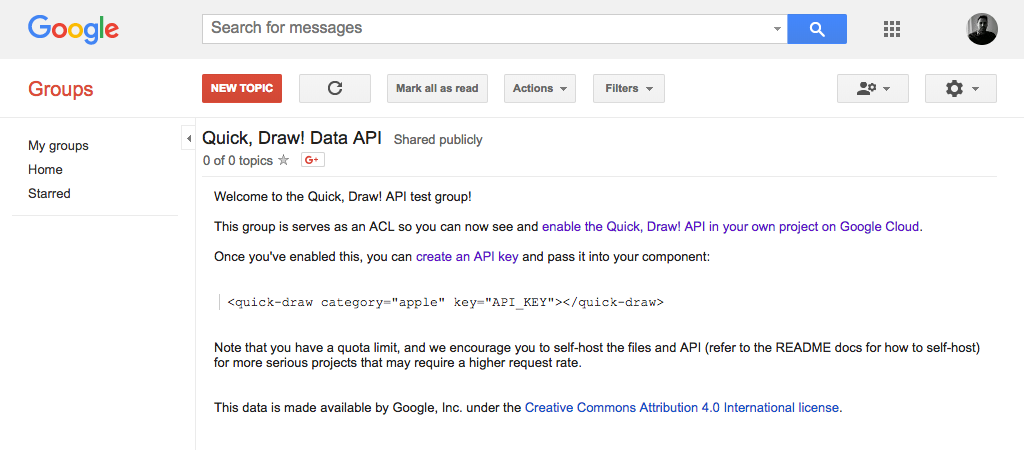The width and height of the screenshot is (1024, 450).
Task: Collapse the left sidebar panel arrow
Action: 189,138
